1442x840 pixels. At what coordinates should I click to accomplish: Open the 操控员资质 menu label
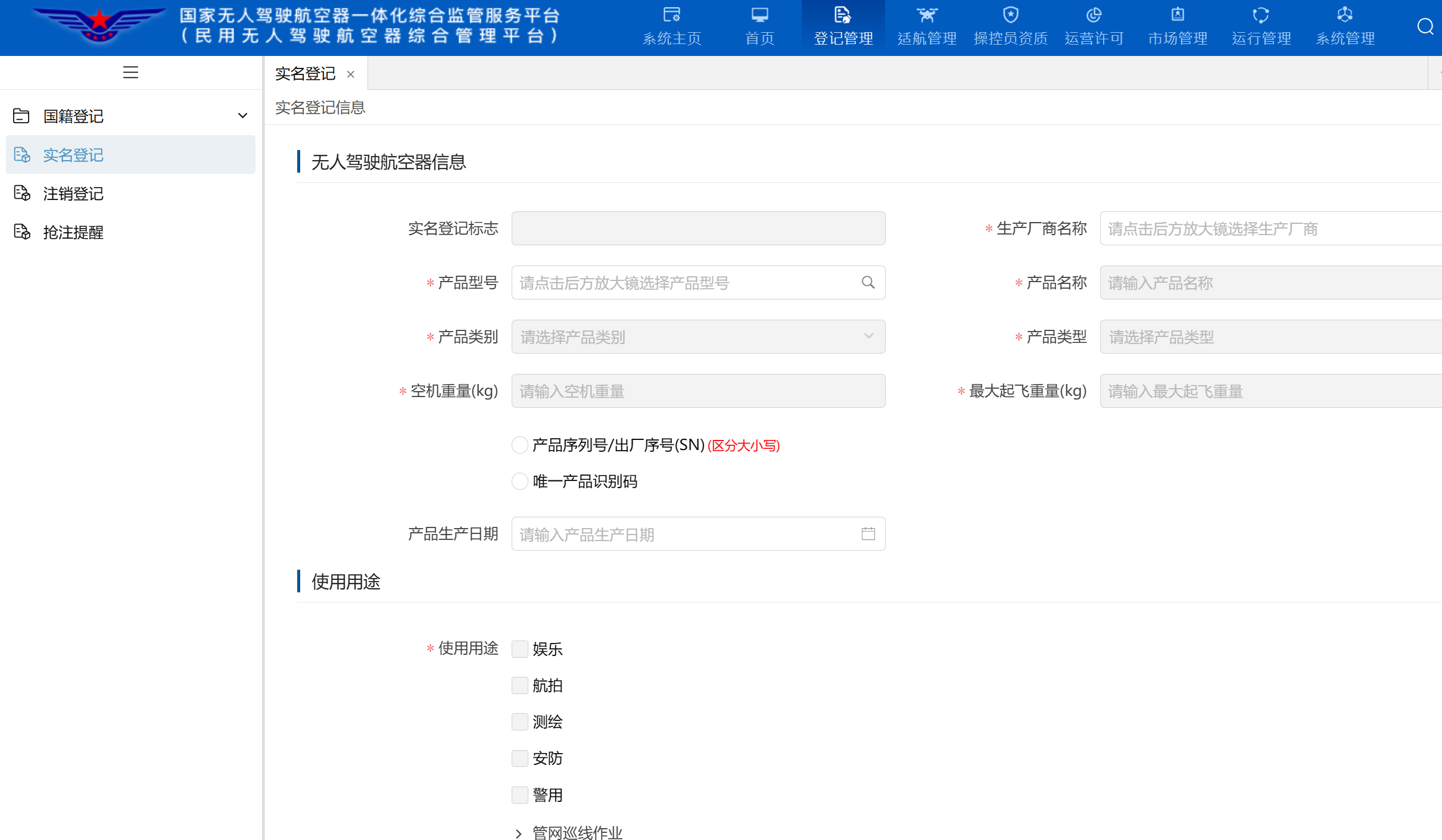click(1010, 38)
